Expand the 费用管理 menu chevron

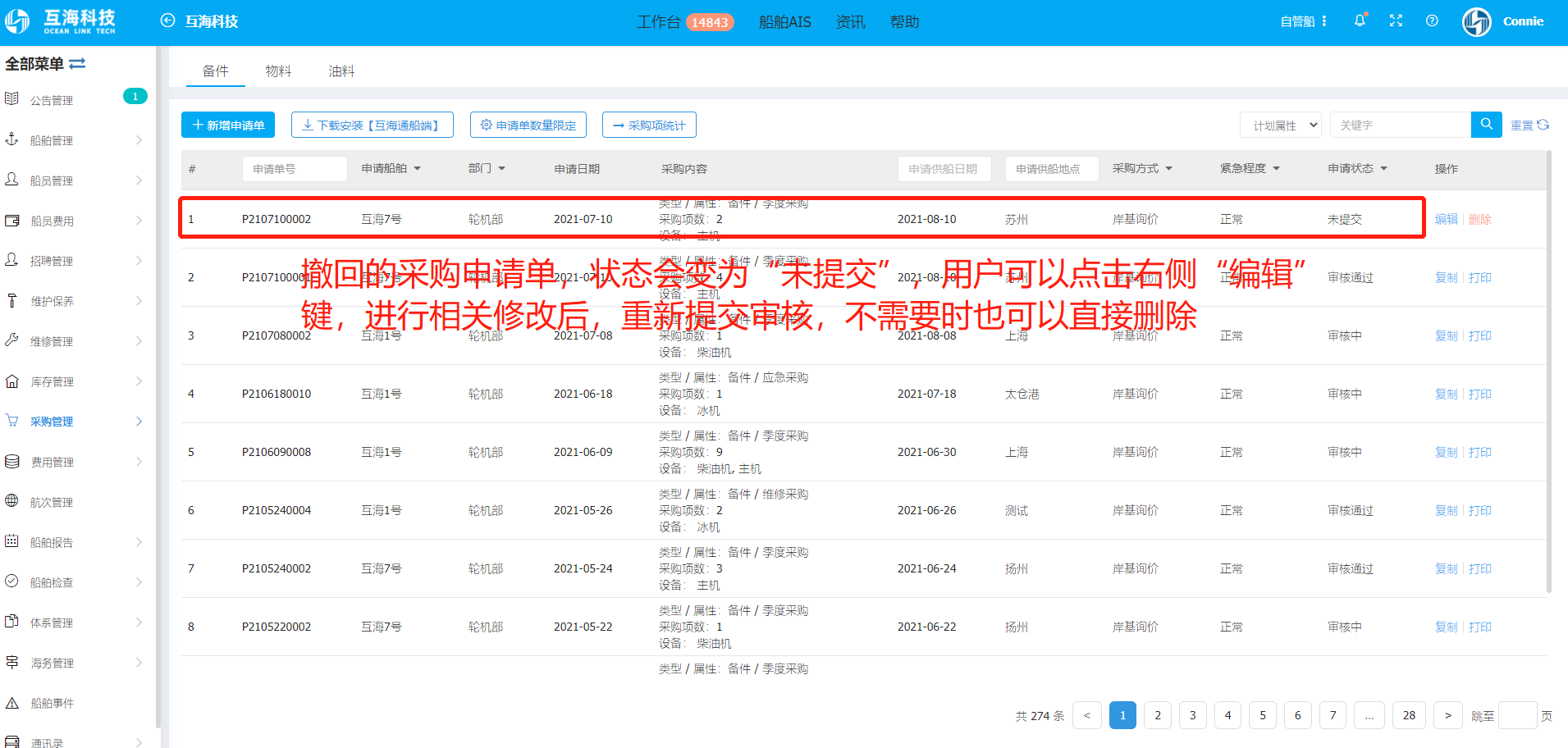139,462
